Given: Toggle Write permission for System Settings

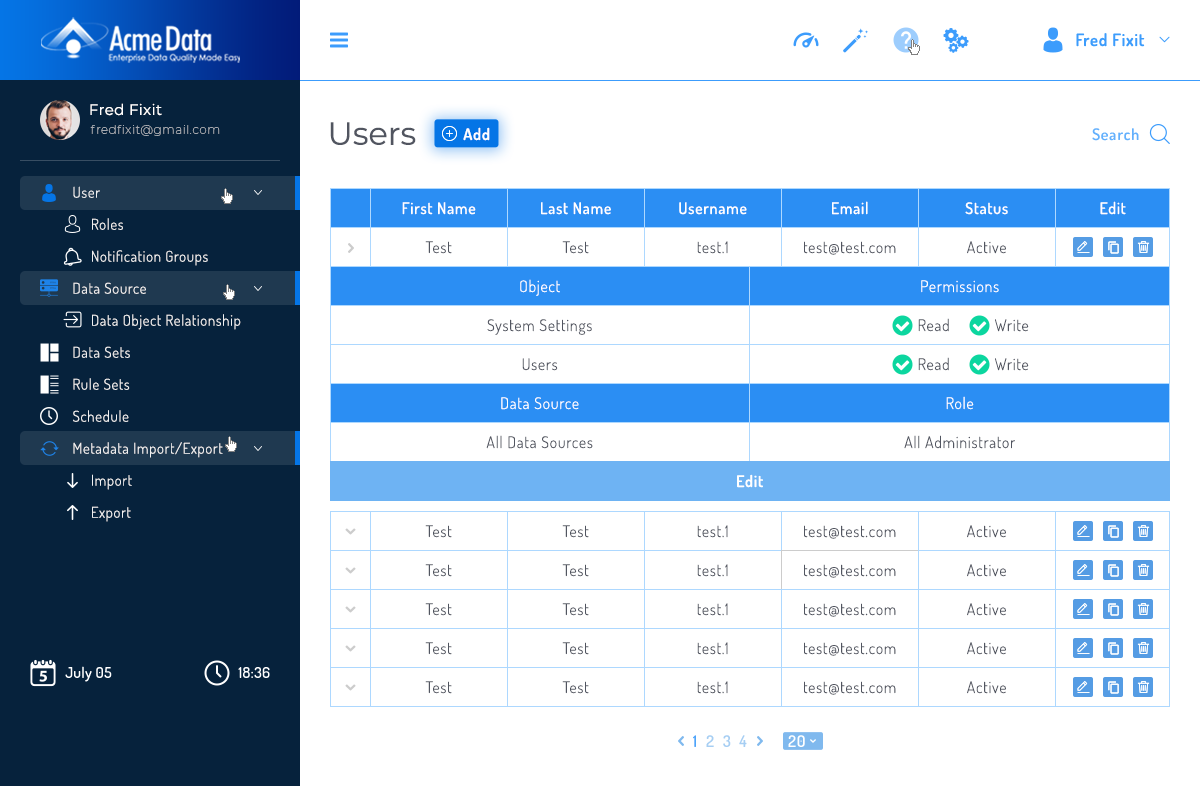Looking at the screenshot, I should [x=979, y=326].
